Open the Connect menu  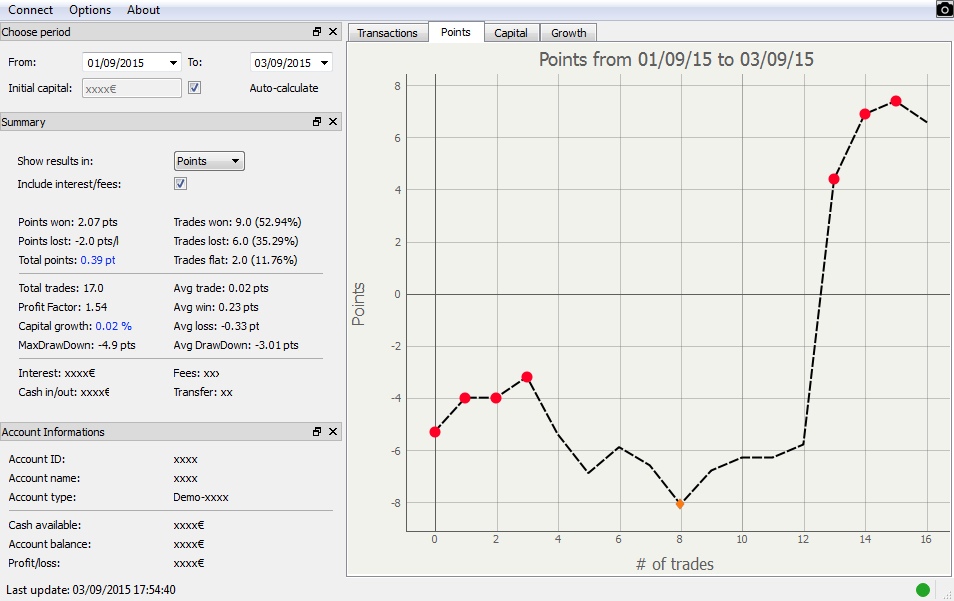(x=30, y=10)
